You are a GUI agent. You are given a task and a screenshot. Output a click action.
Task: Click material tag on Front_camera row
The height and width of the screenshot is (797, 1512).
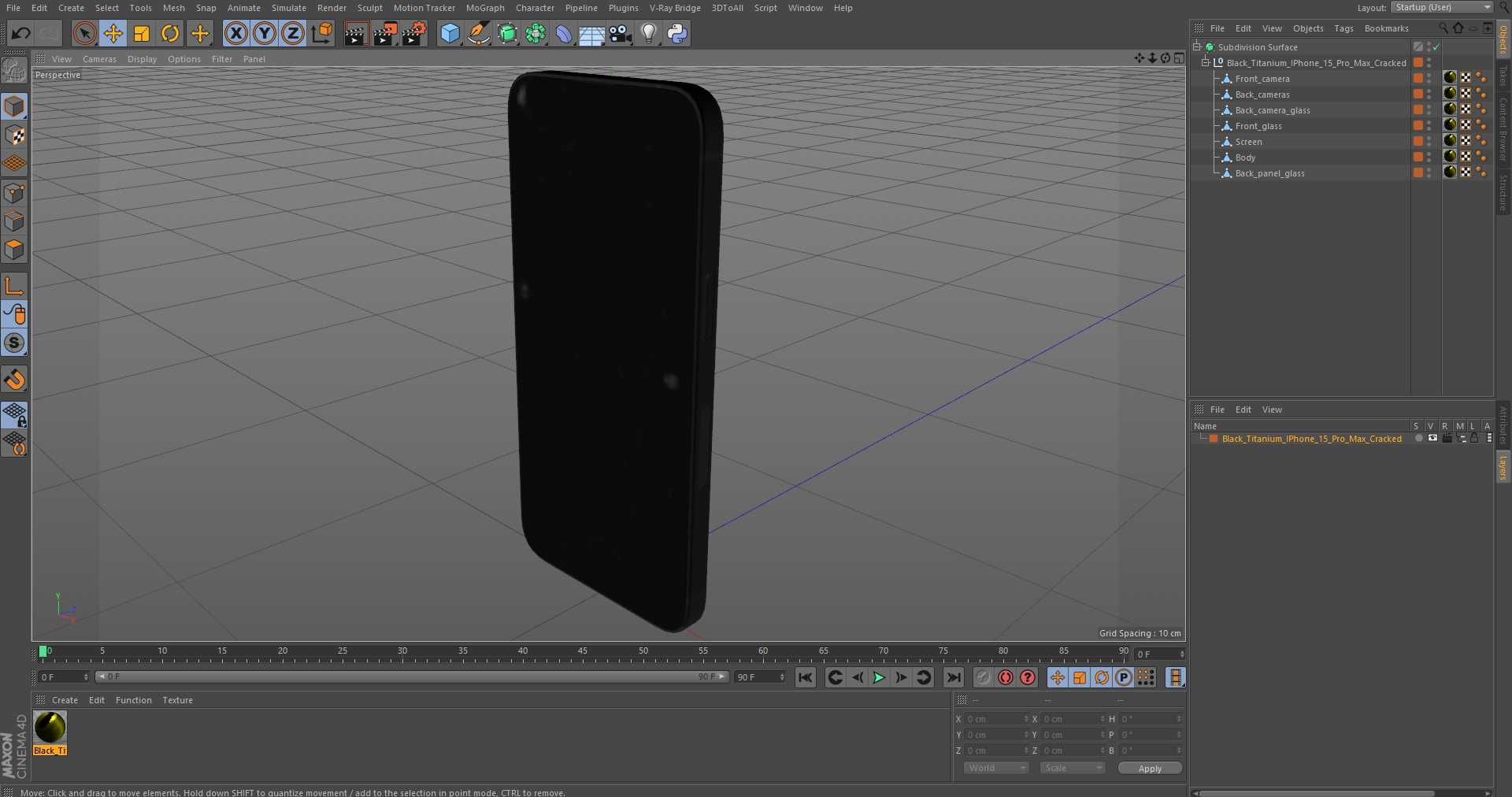1450,77
